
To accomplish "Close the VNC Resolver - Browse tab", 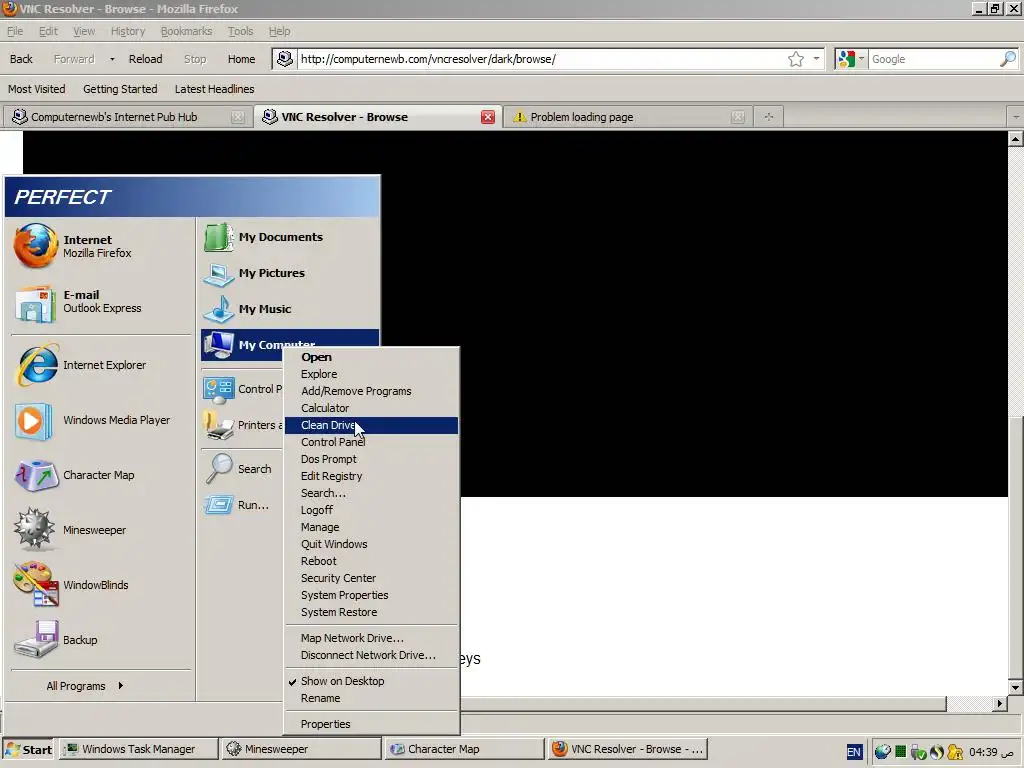I will (x=487, y=117).
